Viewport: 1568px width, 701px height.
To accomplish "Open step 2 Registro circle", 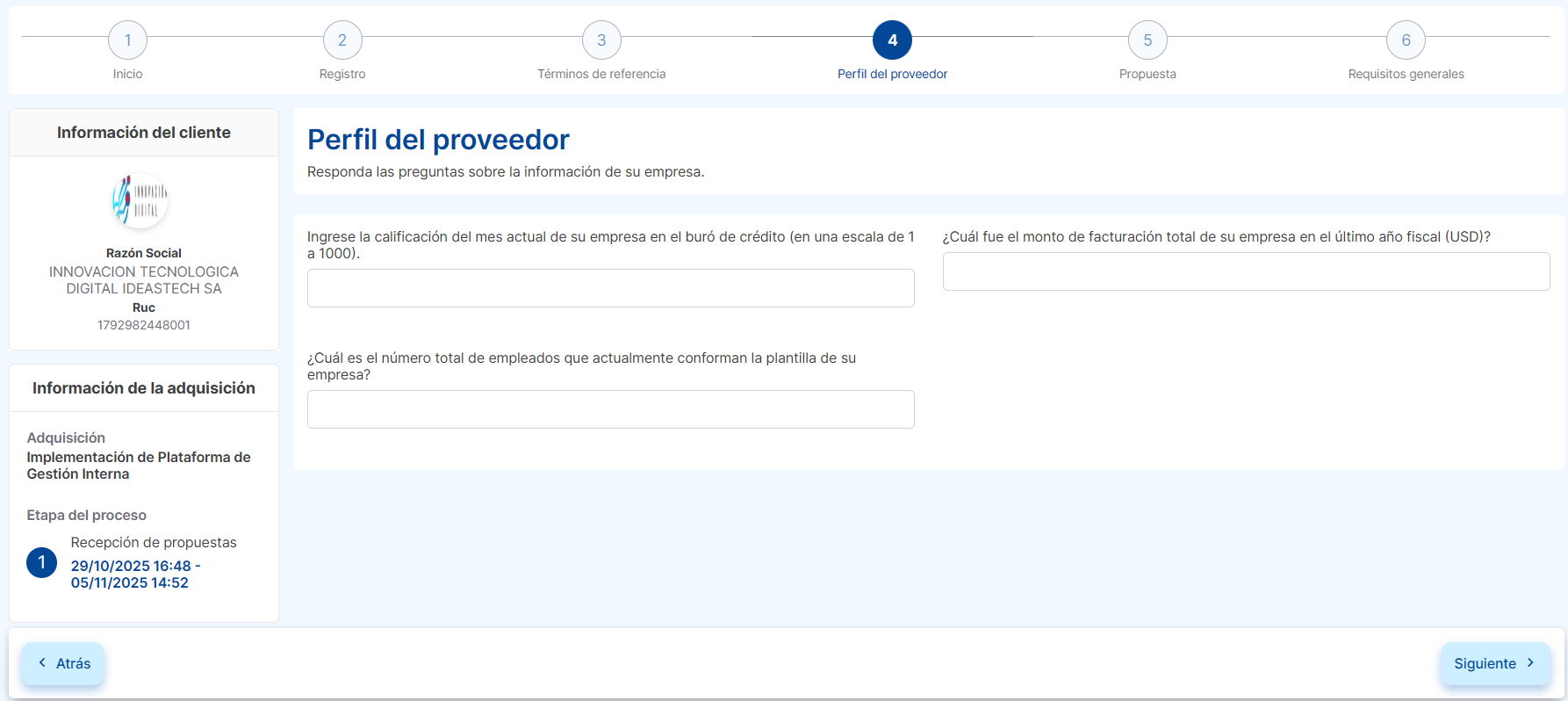I will click(342, 40).
